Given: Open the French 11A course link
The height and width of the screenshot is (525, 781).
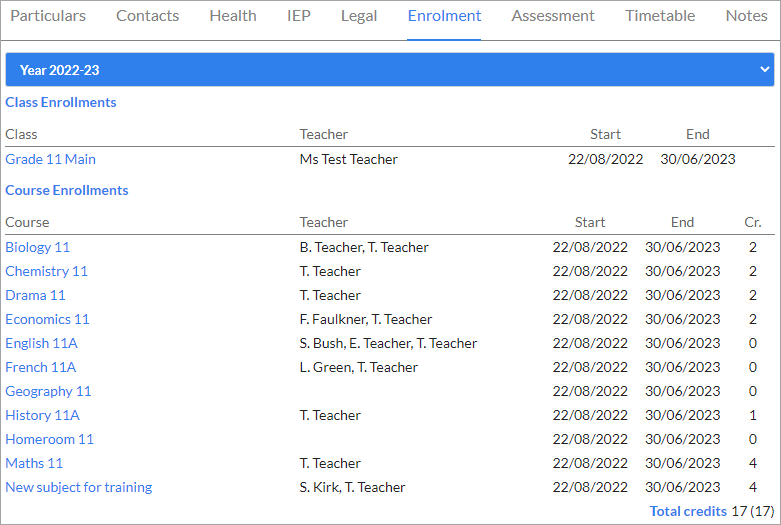Looking at the screenshot, I should pyautogui.click(x=40, y=367).
